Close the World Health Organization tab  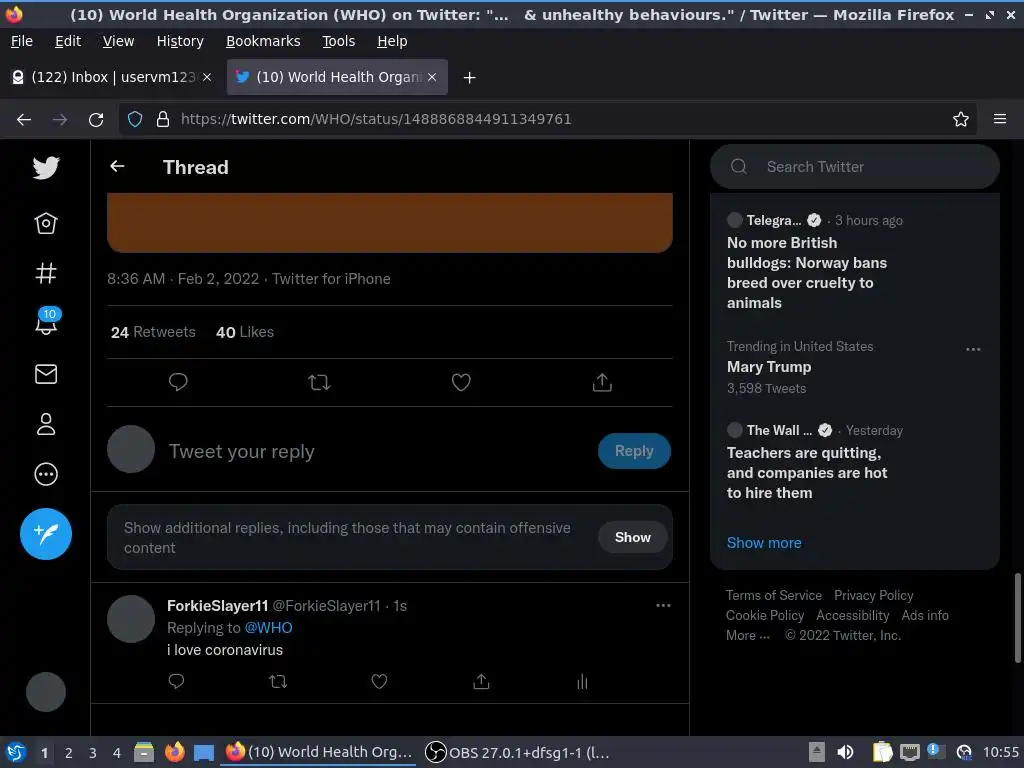coord(432,77)
